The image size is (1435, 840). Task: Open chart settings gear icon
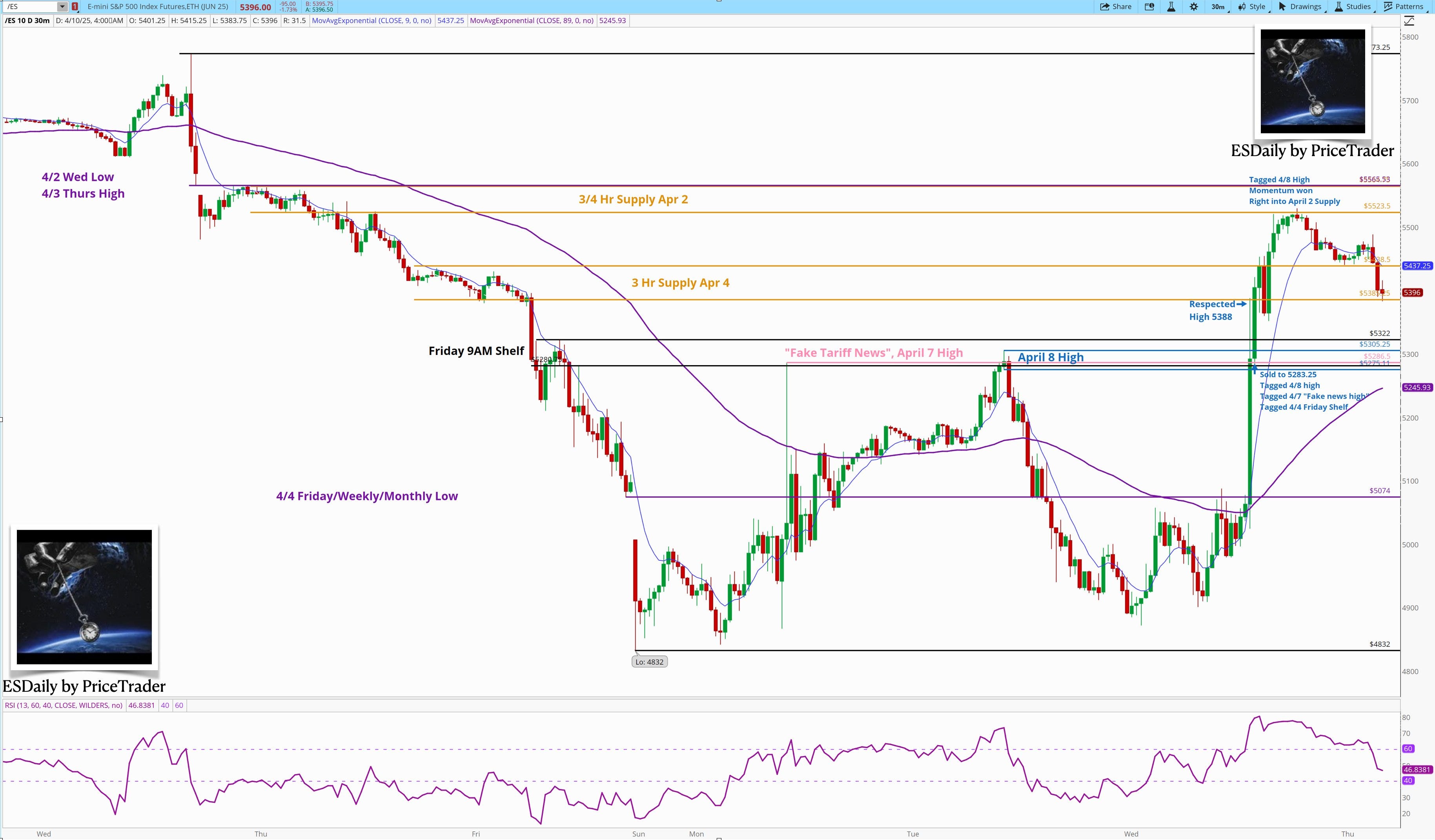pyautogui.click(x=1194, y=7)
